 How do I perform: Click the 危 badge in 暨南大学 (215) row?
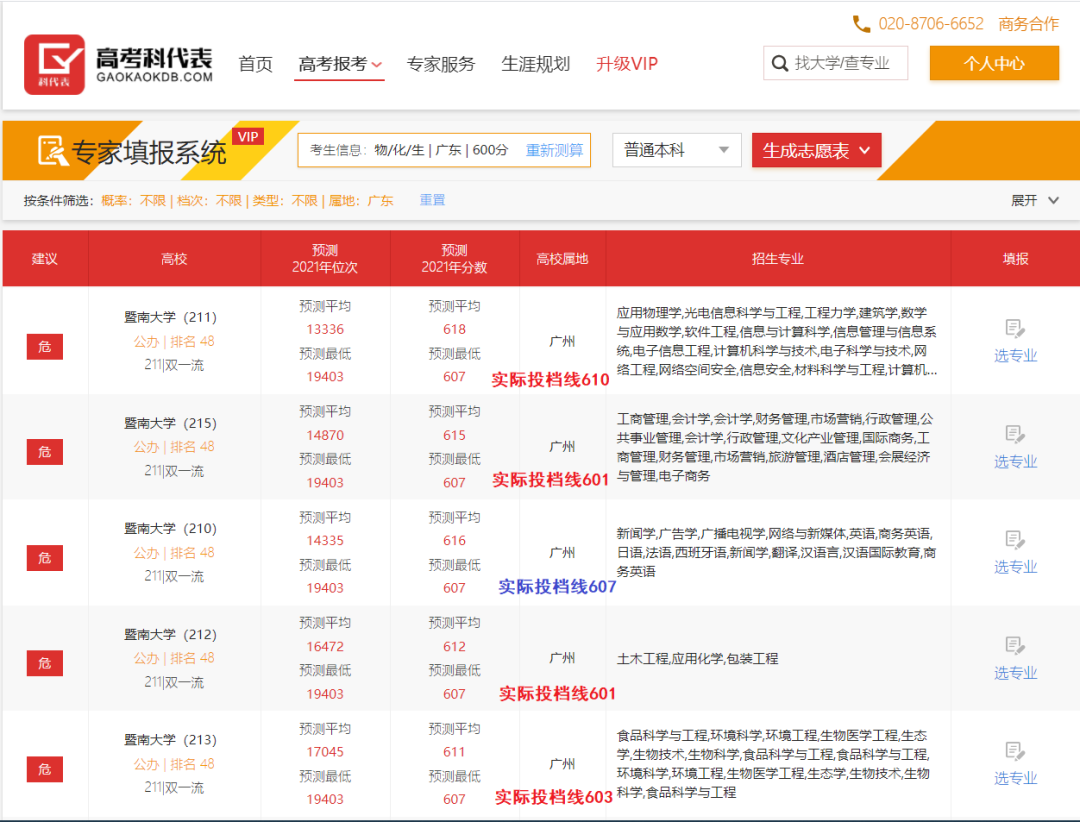[x=45, y=452]
